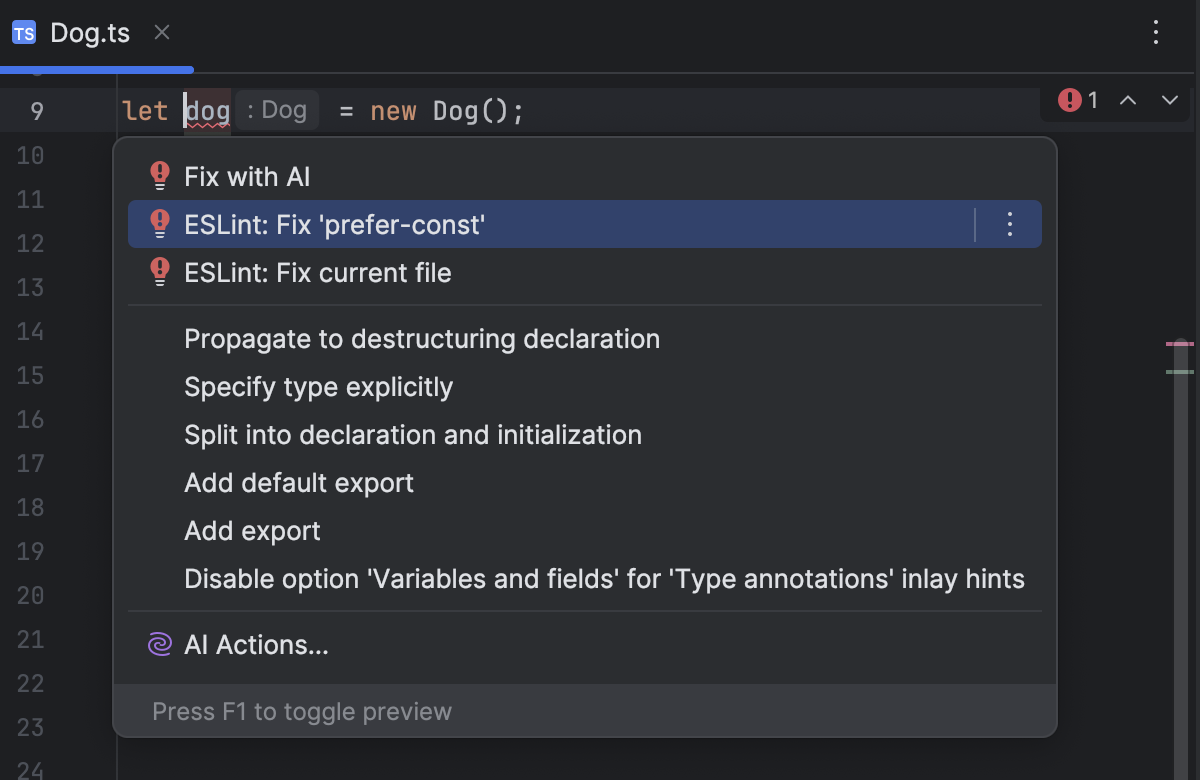Select Split into declaration and initialization
Viewport: 1200px width, 780px height.
pos(412,435)
